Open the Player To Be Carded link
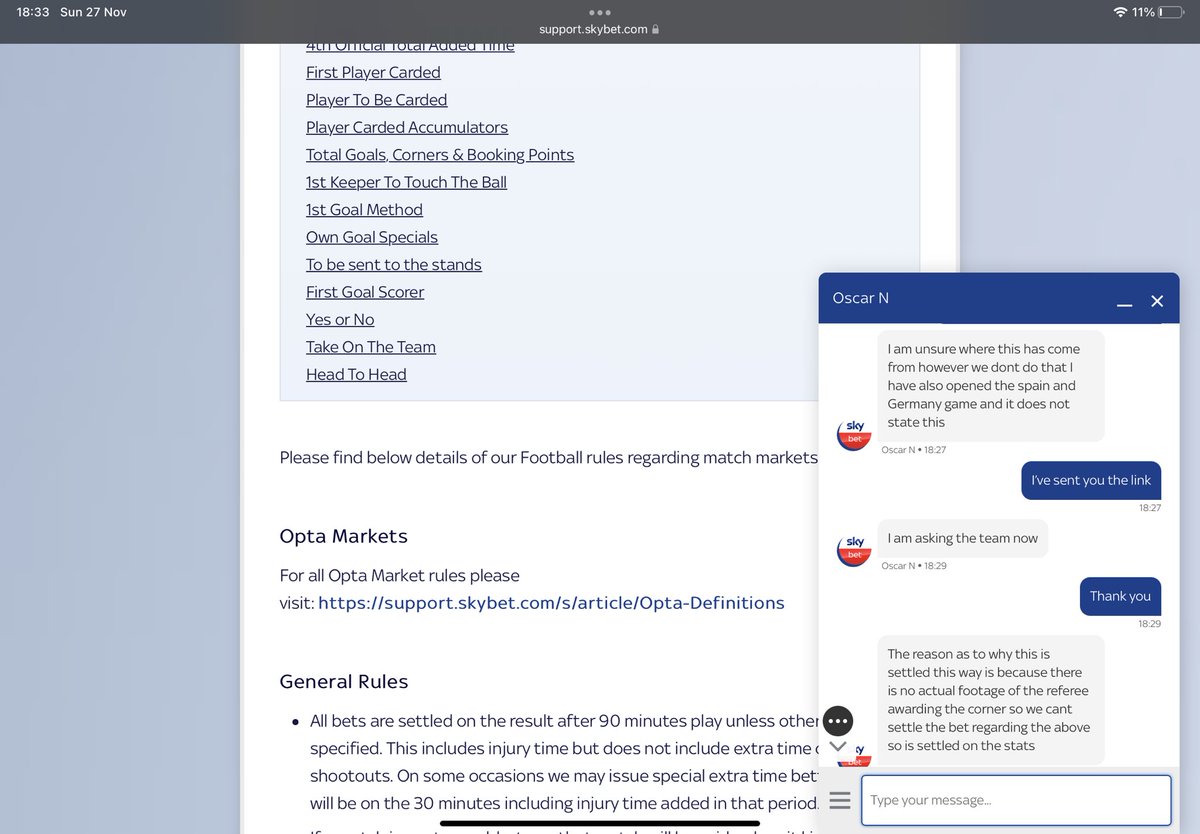The height and width of the screenshot is (834, 1200). click(376, 100)
